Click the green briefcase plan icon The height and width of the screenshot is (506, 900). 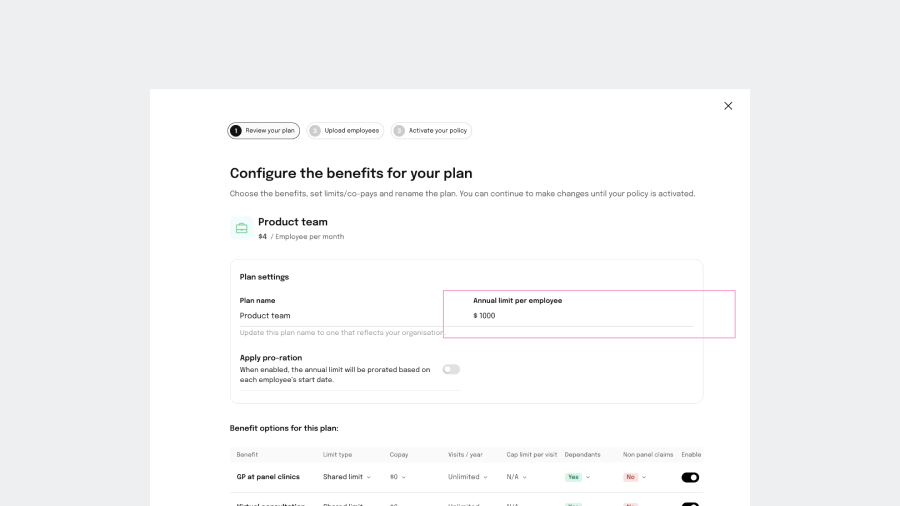click(x=241, y=228)
